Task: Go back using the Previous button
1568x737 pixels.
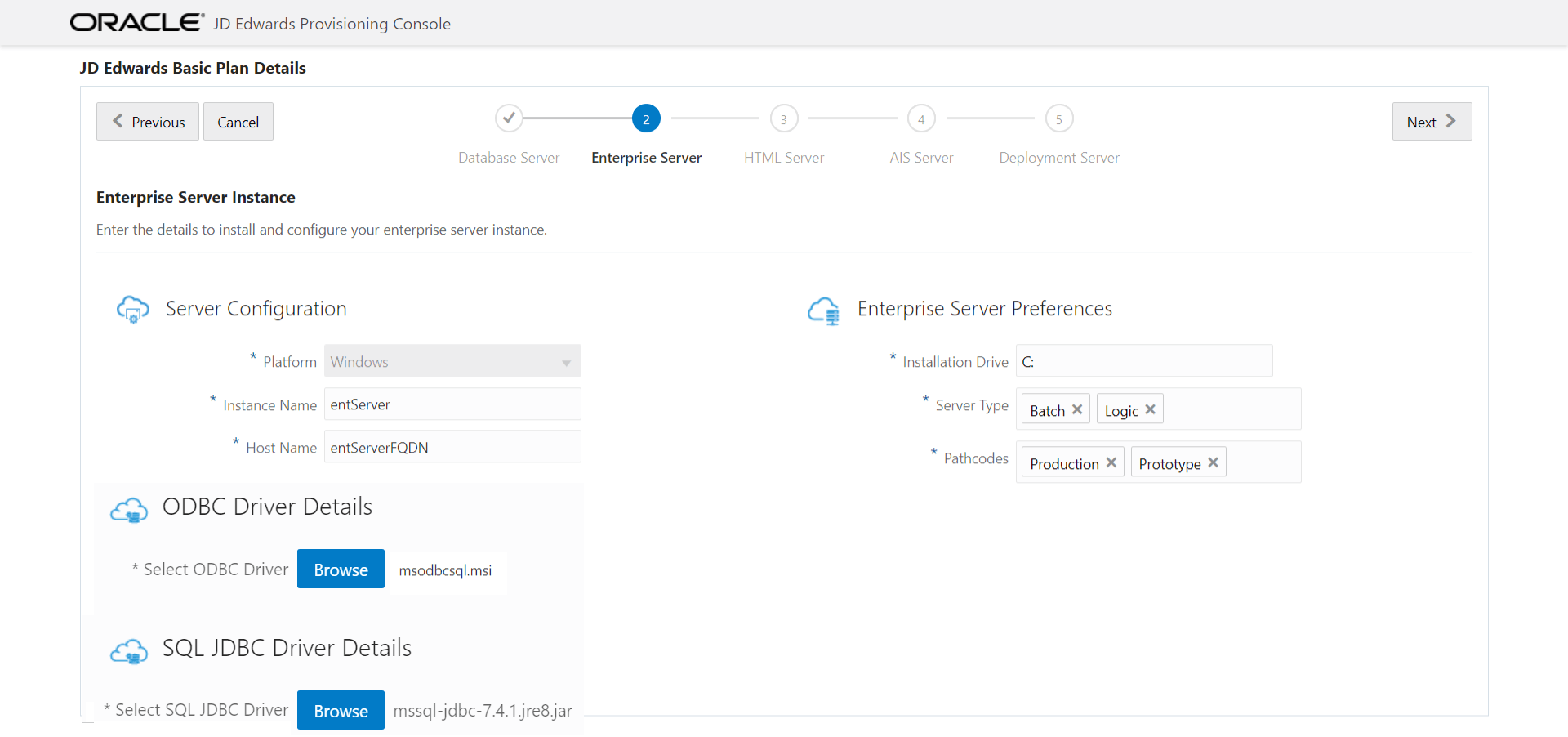Action: [x=147, y=121]
